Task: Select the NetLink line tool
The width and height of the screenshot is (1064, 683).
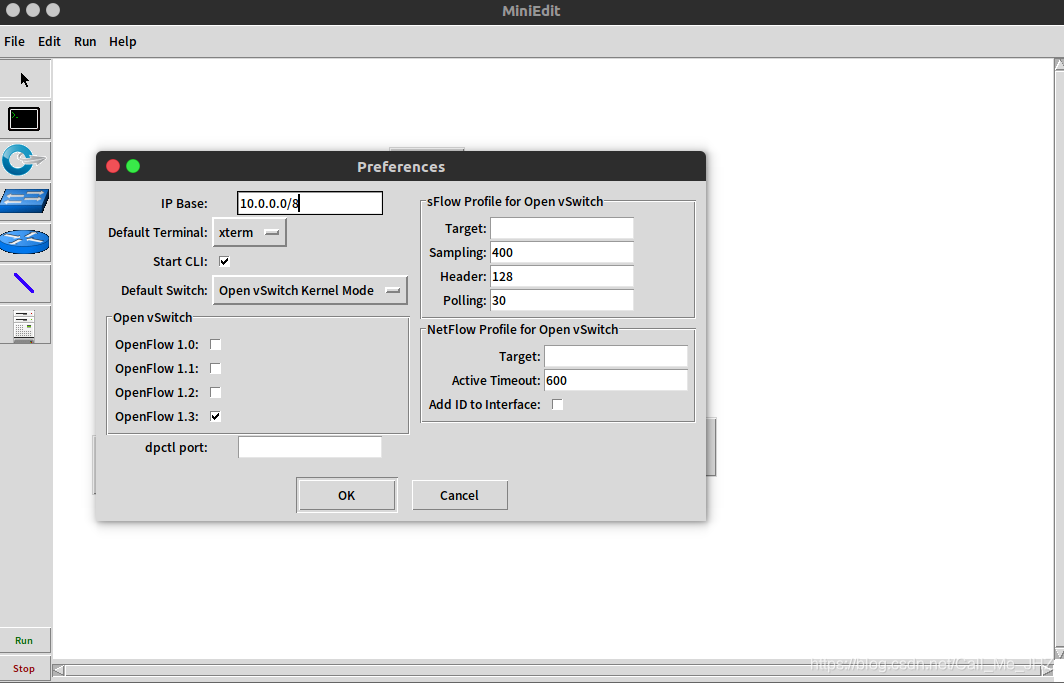Action: tap(25, 283)
